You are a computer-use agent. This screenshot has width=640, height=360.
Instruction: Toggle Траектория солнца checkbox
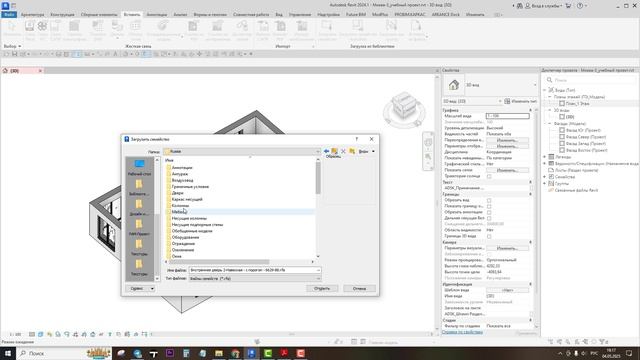[x=489, y=176]
